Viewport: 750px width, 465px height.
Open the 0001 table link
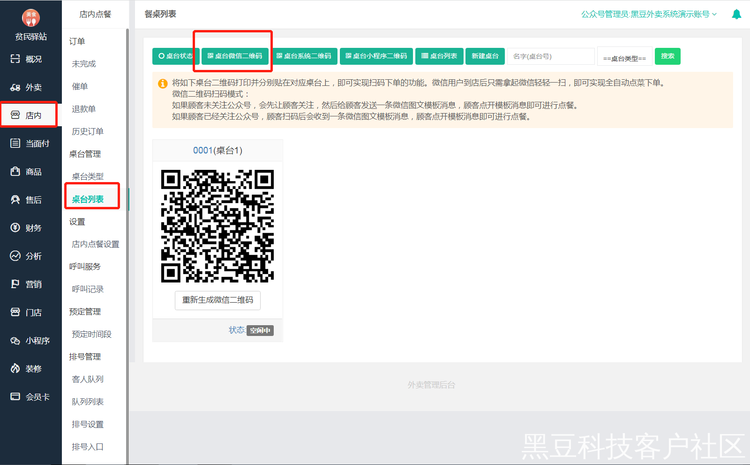tap(203, 150)
